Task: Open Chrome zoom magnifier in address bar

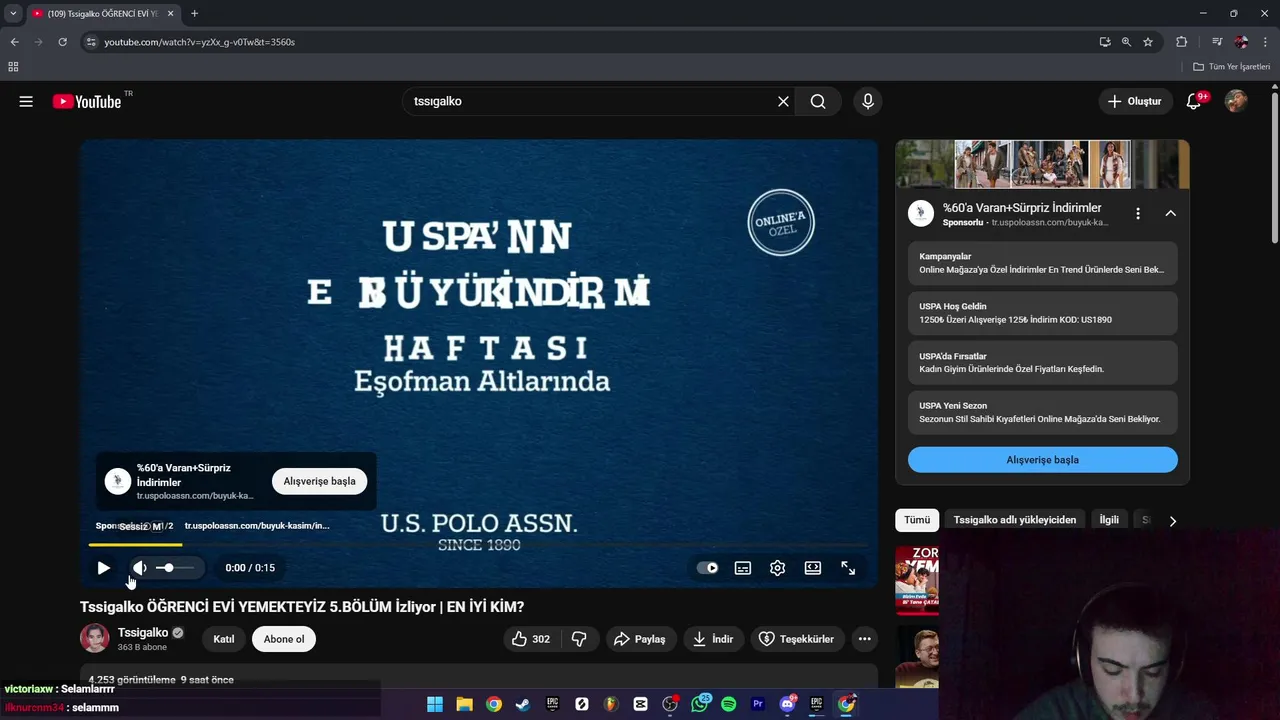Action: 1126,42
